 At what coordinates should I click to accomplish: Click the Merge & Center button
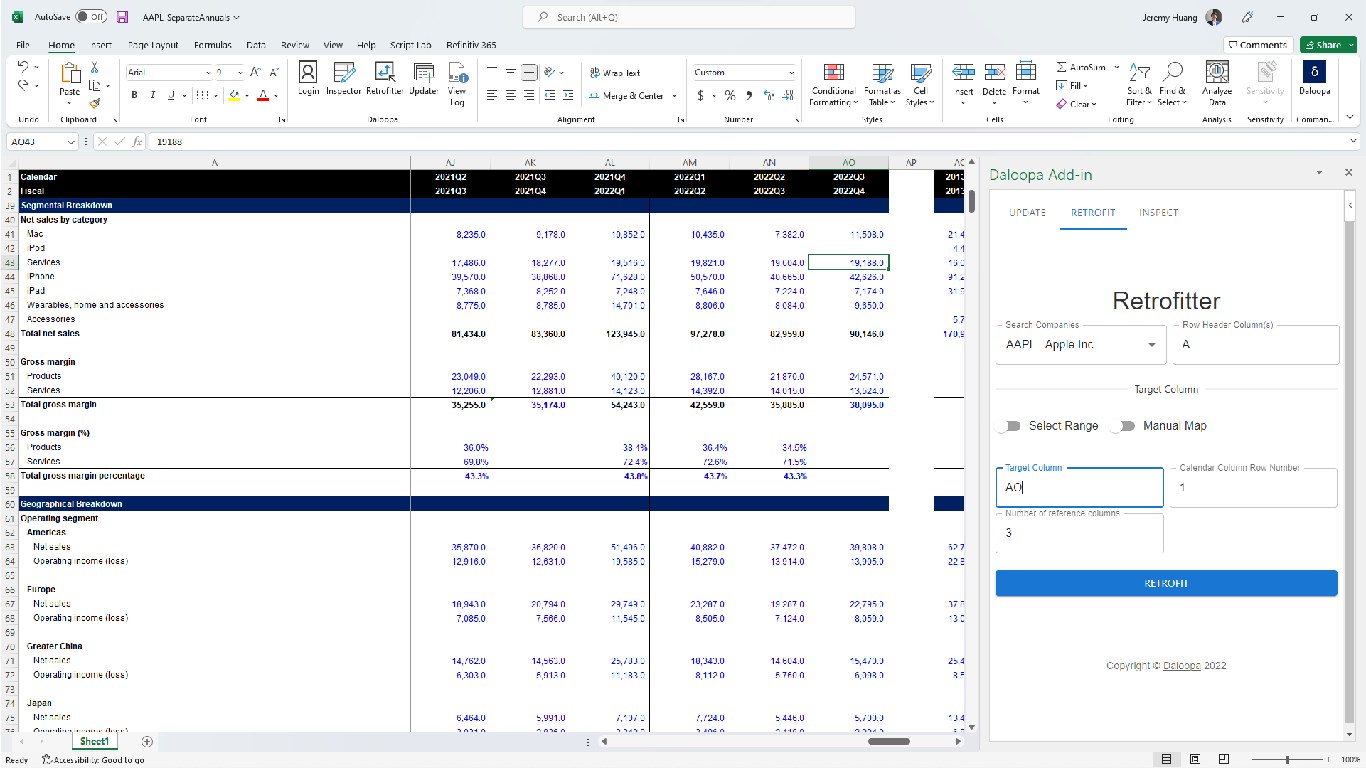coord(627,96)
